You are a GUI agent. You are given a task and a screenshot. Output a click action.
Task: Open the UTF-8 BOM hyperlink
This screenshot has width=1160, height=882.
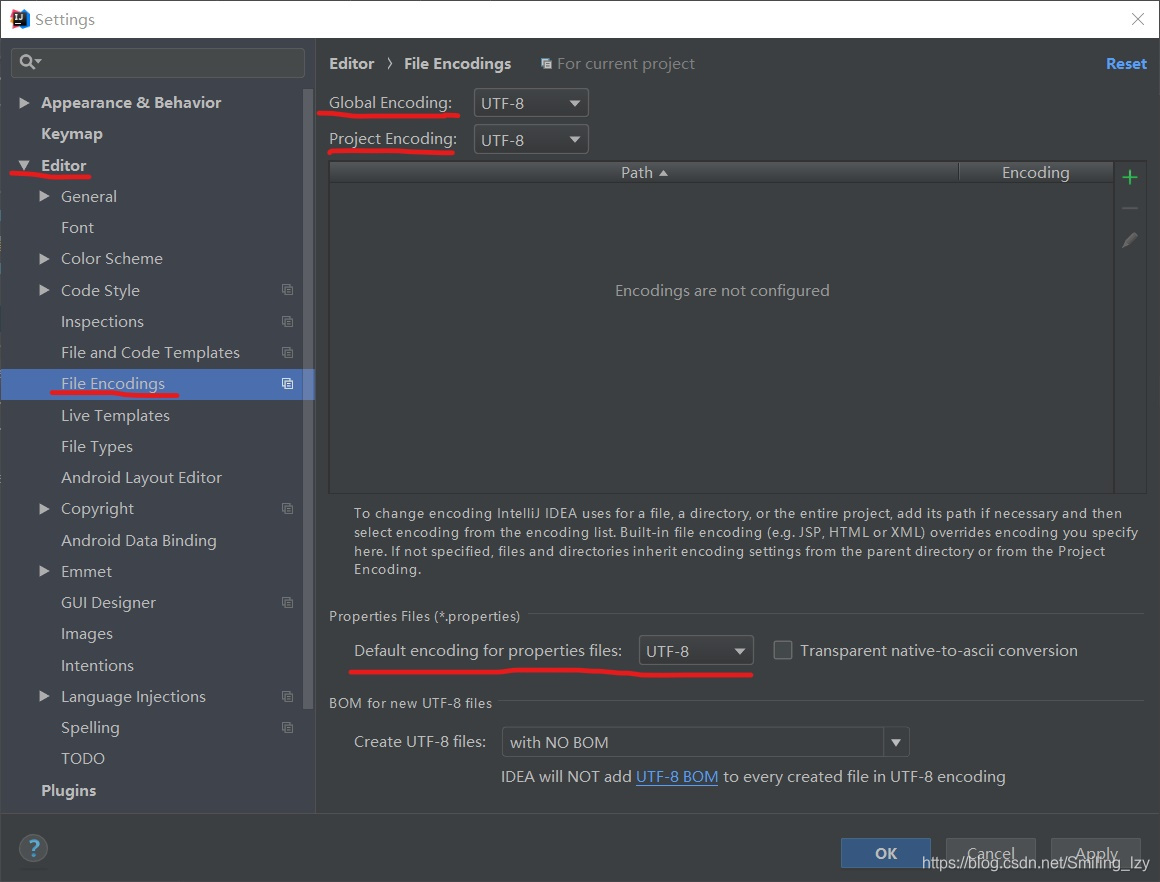677,776
